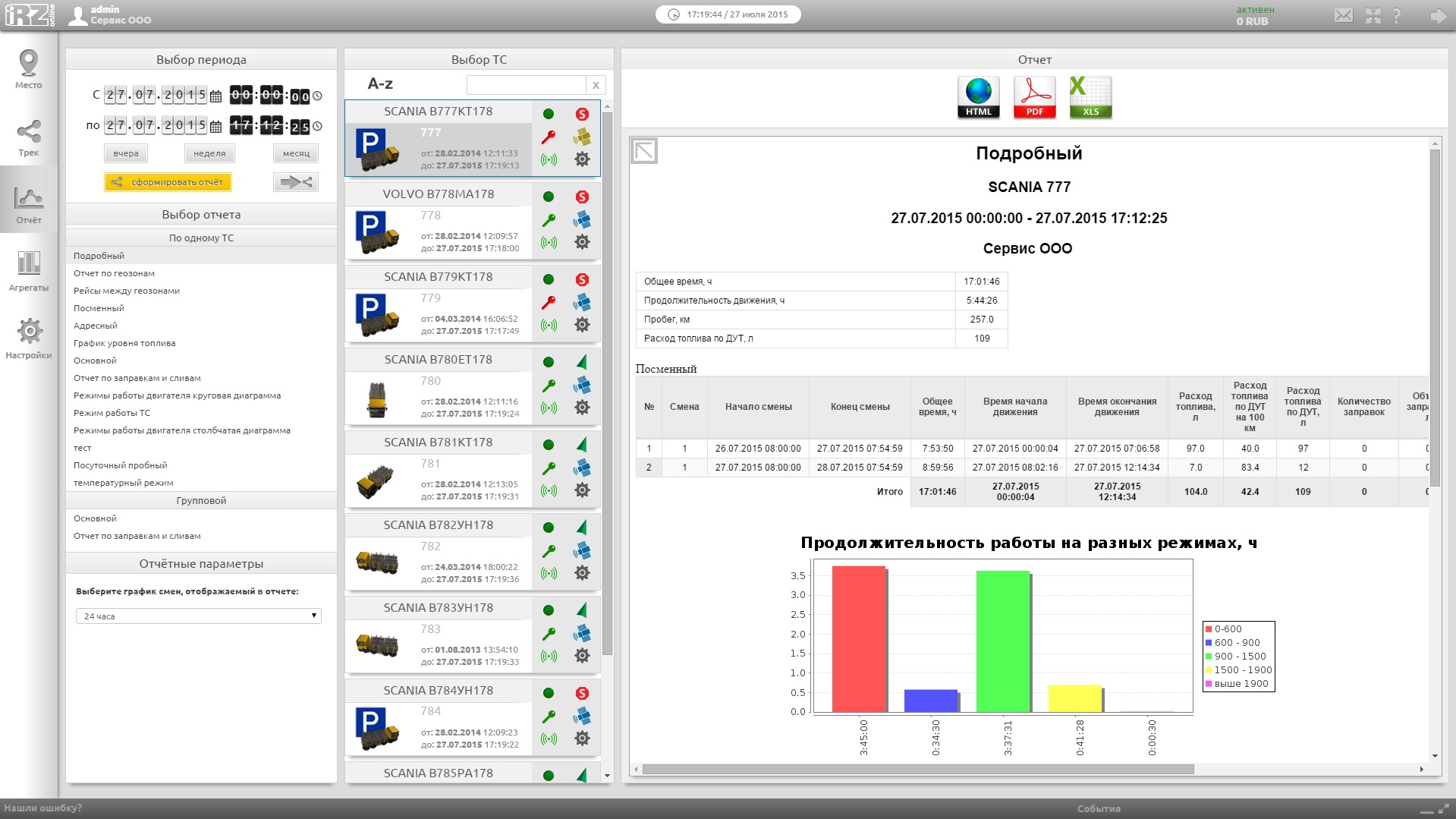This screenshot has width=1456, height=819.
Task: Select График уровня топлива report
Action: coord(201,343)
